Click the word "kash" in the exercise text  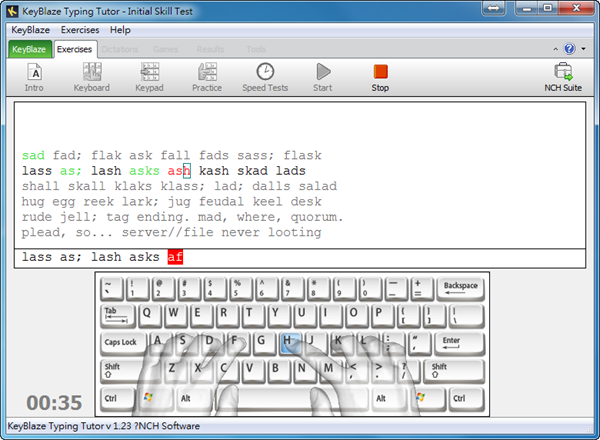(x=214, y=171)
